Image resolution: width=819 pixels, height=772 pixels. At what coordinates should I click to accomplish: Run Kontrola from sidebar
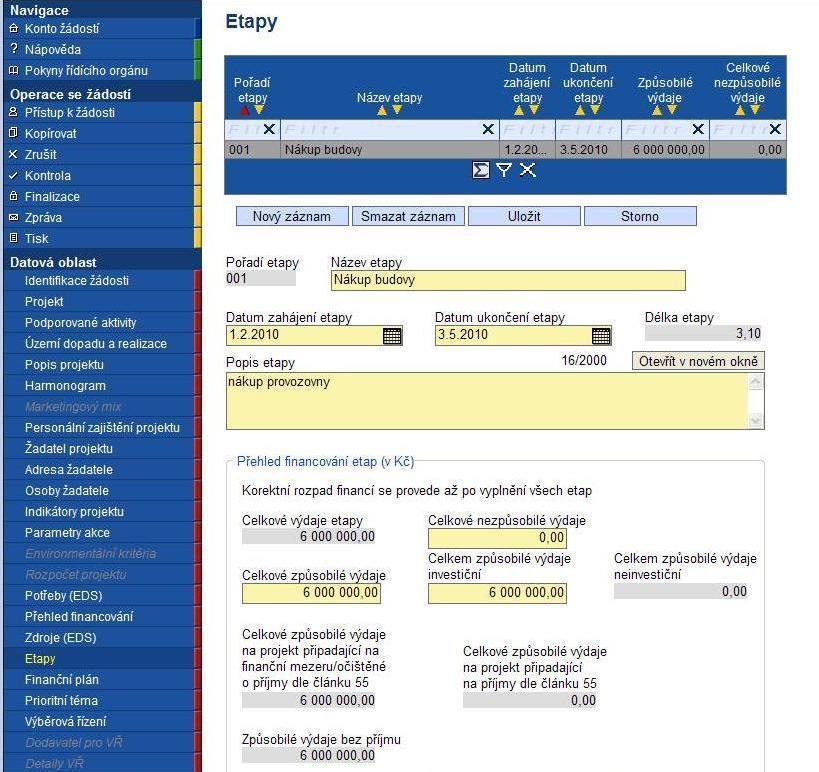click(x=99, y=176)
